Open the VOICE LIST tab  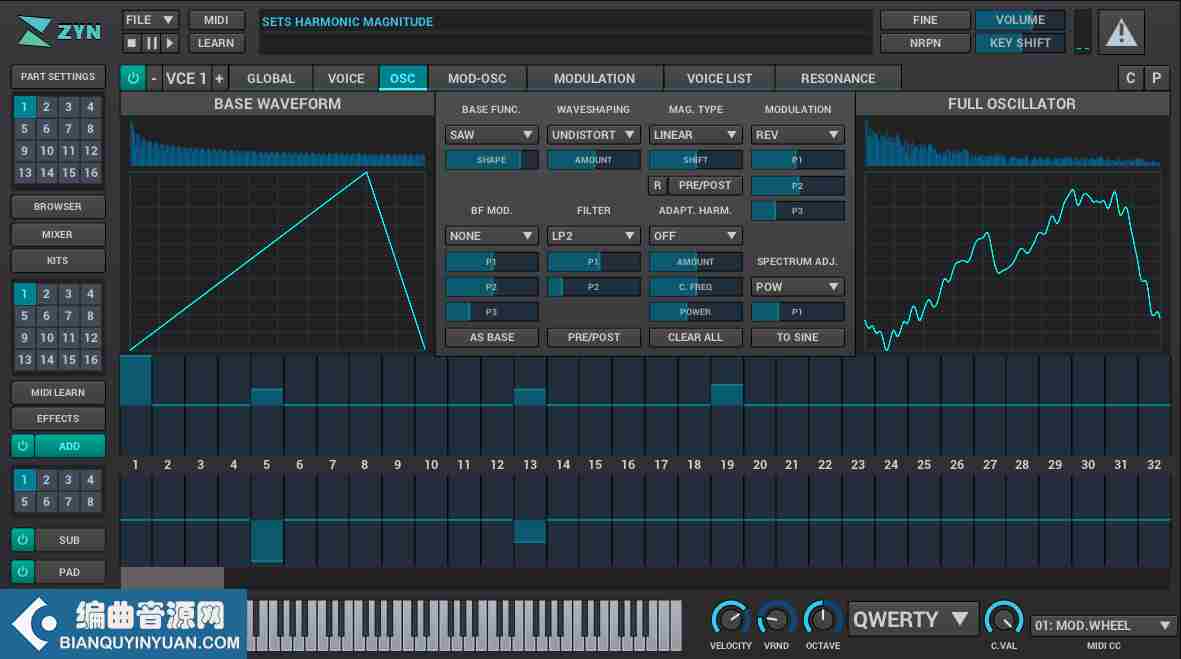(719, 78)
